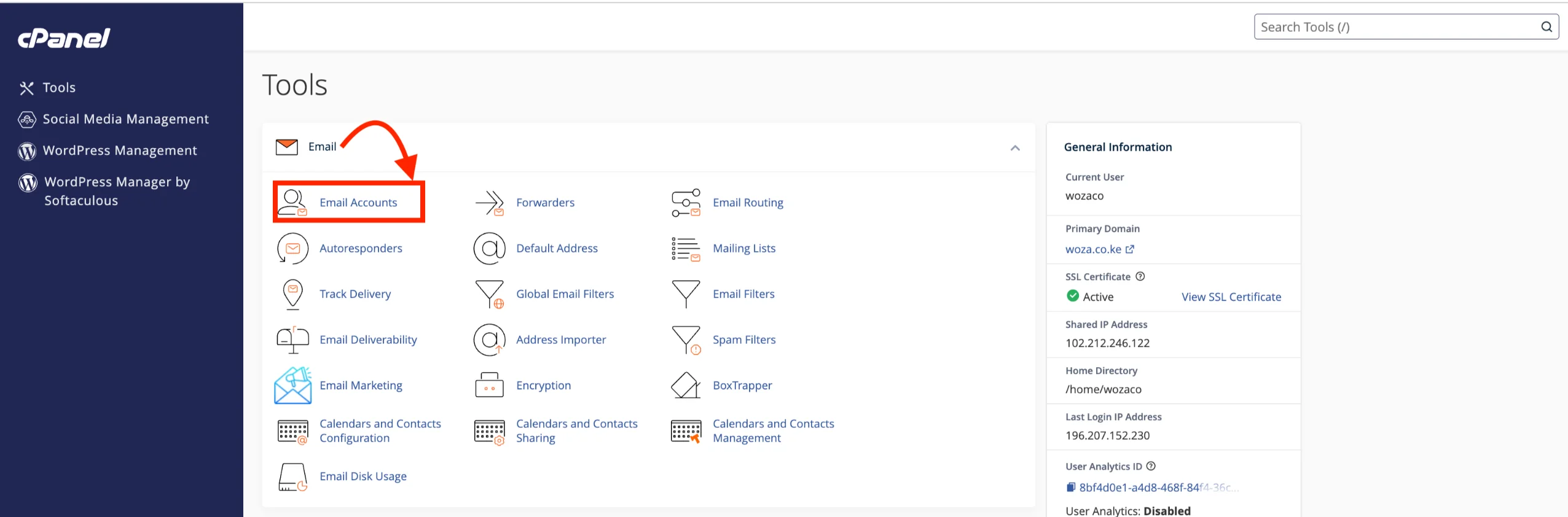The height and width of the screenshot is (517, 1568).
Task: Open the Autoresponders link
Action: click(x=361, y=248)
